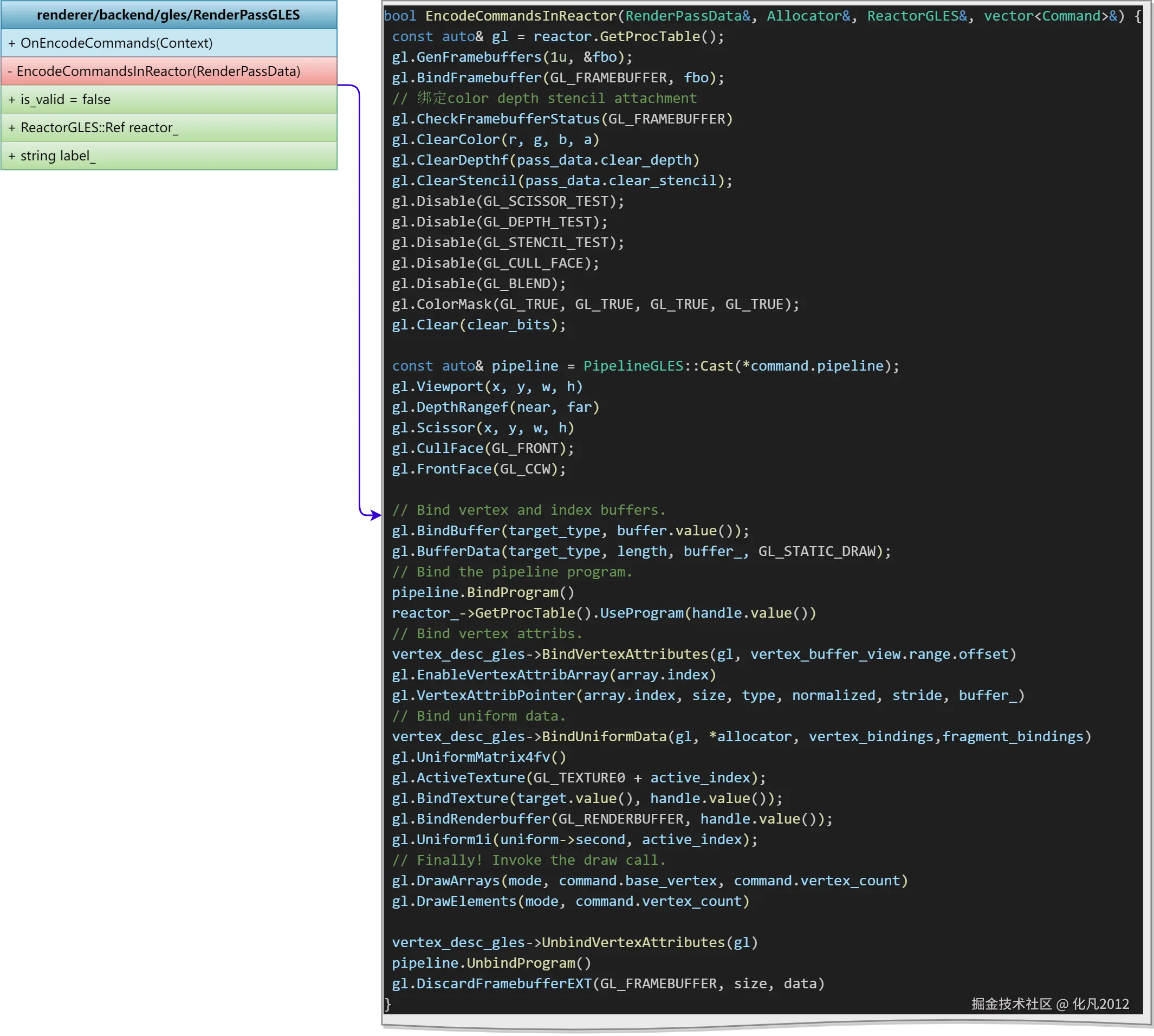Click the purple arrowhead pointing at code
This screenshot has height=1036, width=1154.
(x=374, y=515)
